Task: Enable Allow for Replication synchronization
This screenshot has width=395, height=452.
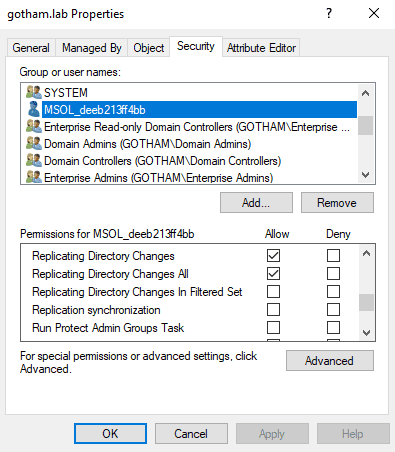Action: coord(273,310)
